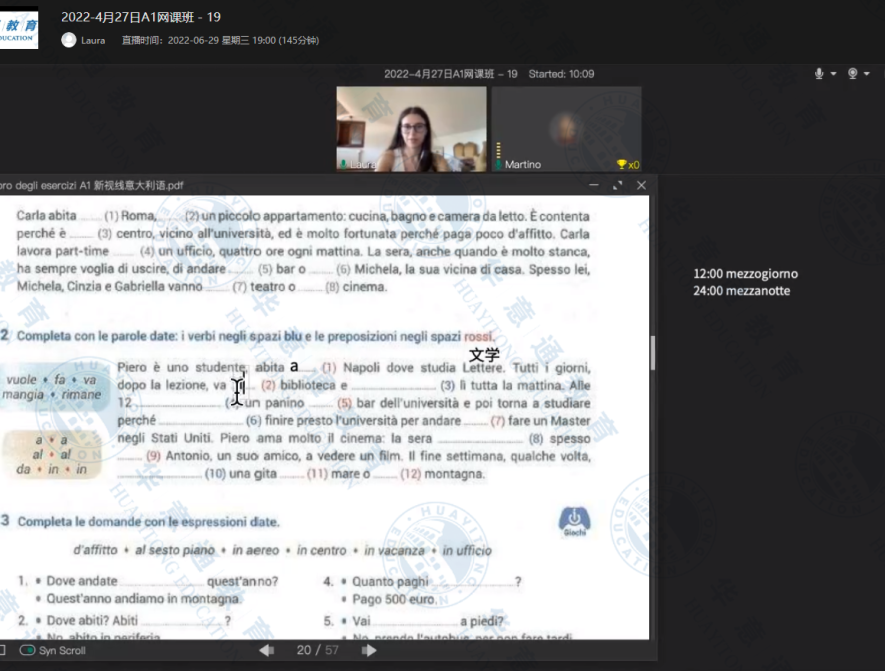The image size is (885, 671).
Task: Click the '12:00 mezzogiorno' chat note
Action: [746, 274]
